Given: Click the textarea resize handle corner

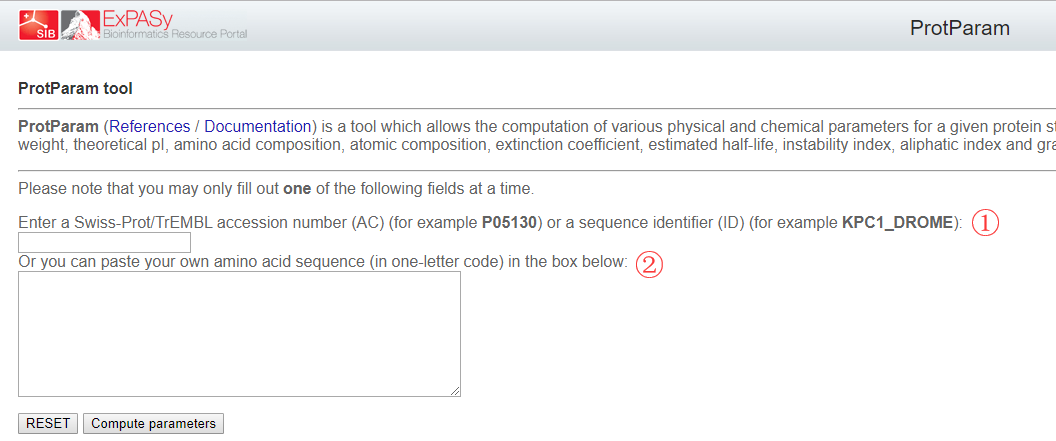Looking at the screenshot, I should pos(455,391).
